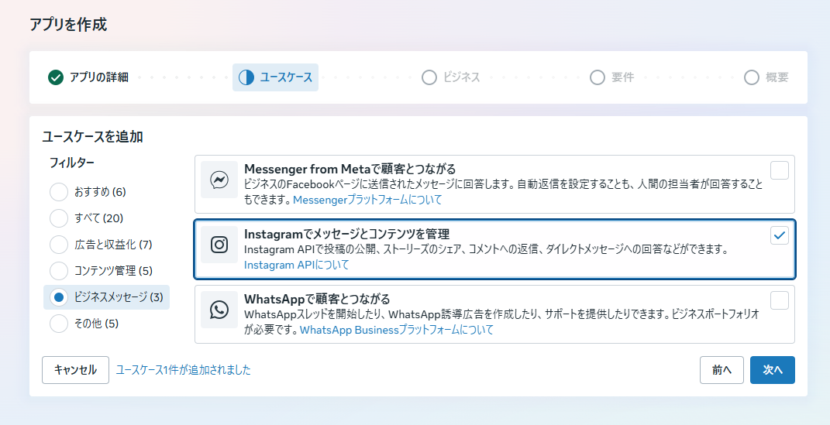Screen dimensions: 830x425
Task: Select the すべて (20) filter radio button
Action: click(59, 218)
